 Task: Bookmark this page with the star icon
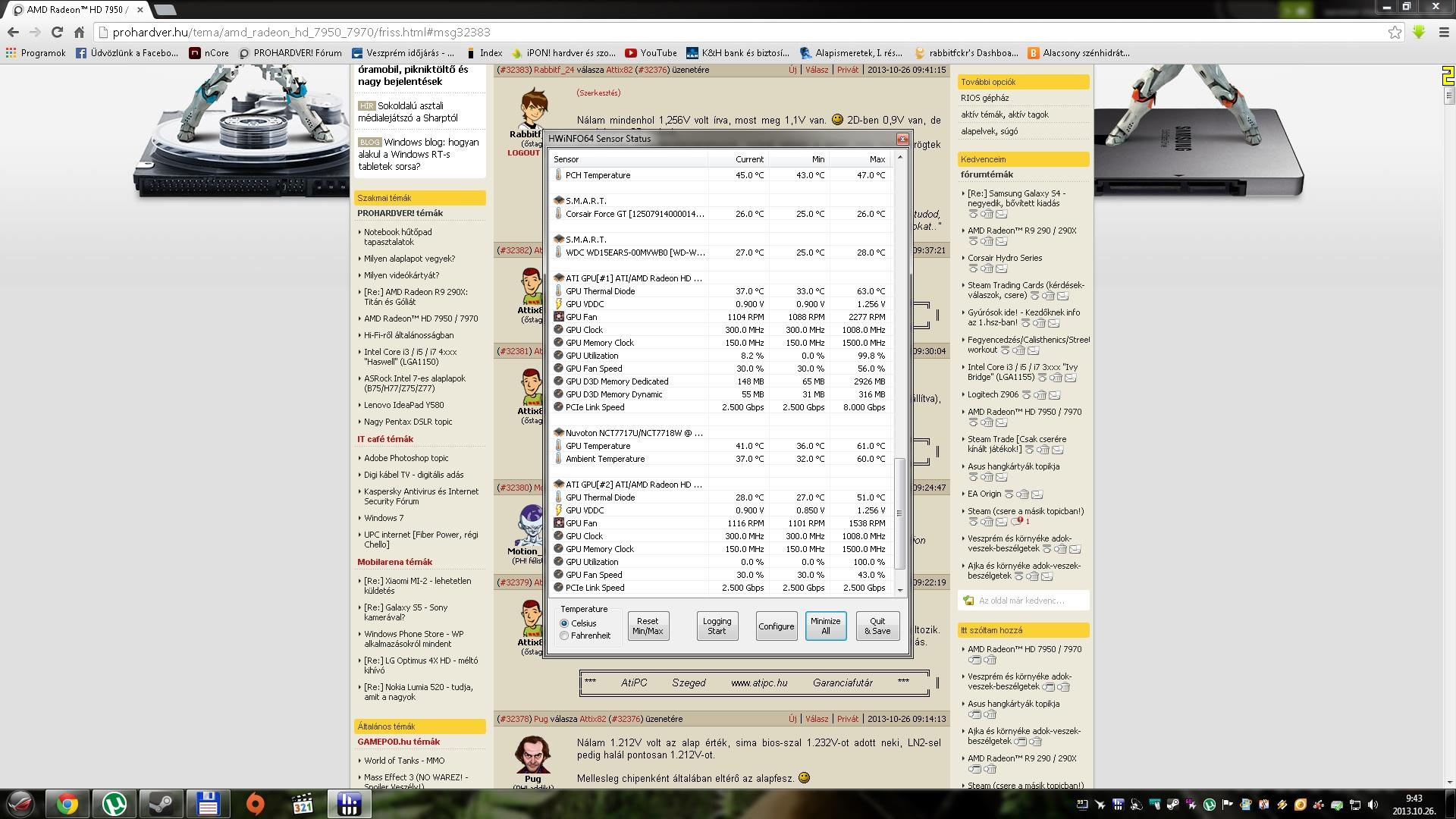coord(1395,32)
